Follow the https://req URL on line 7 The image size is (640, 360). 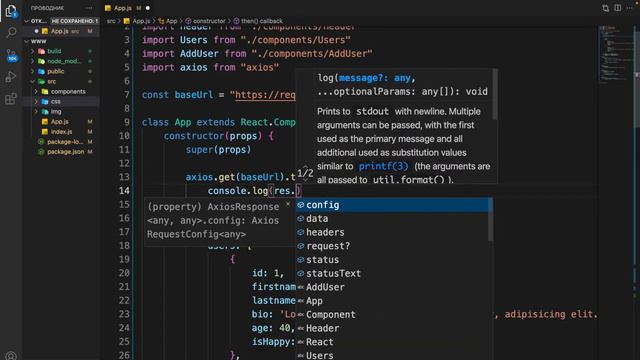265,95
